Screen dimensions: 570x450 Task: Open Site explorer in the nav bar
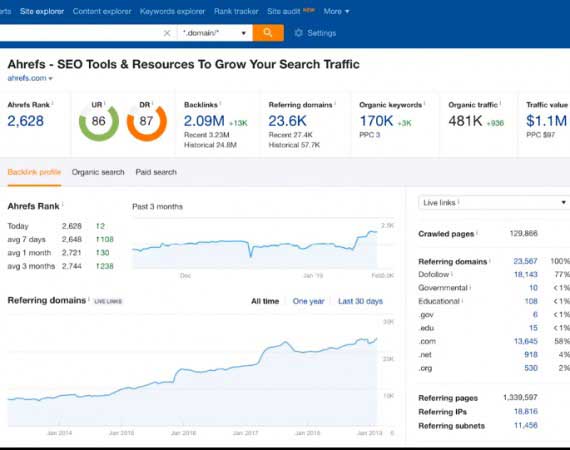click(x=42, y=11)
